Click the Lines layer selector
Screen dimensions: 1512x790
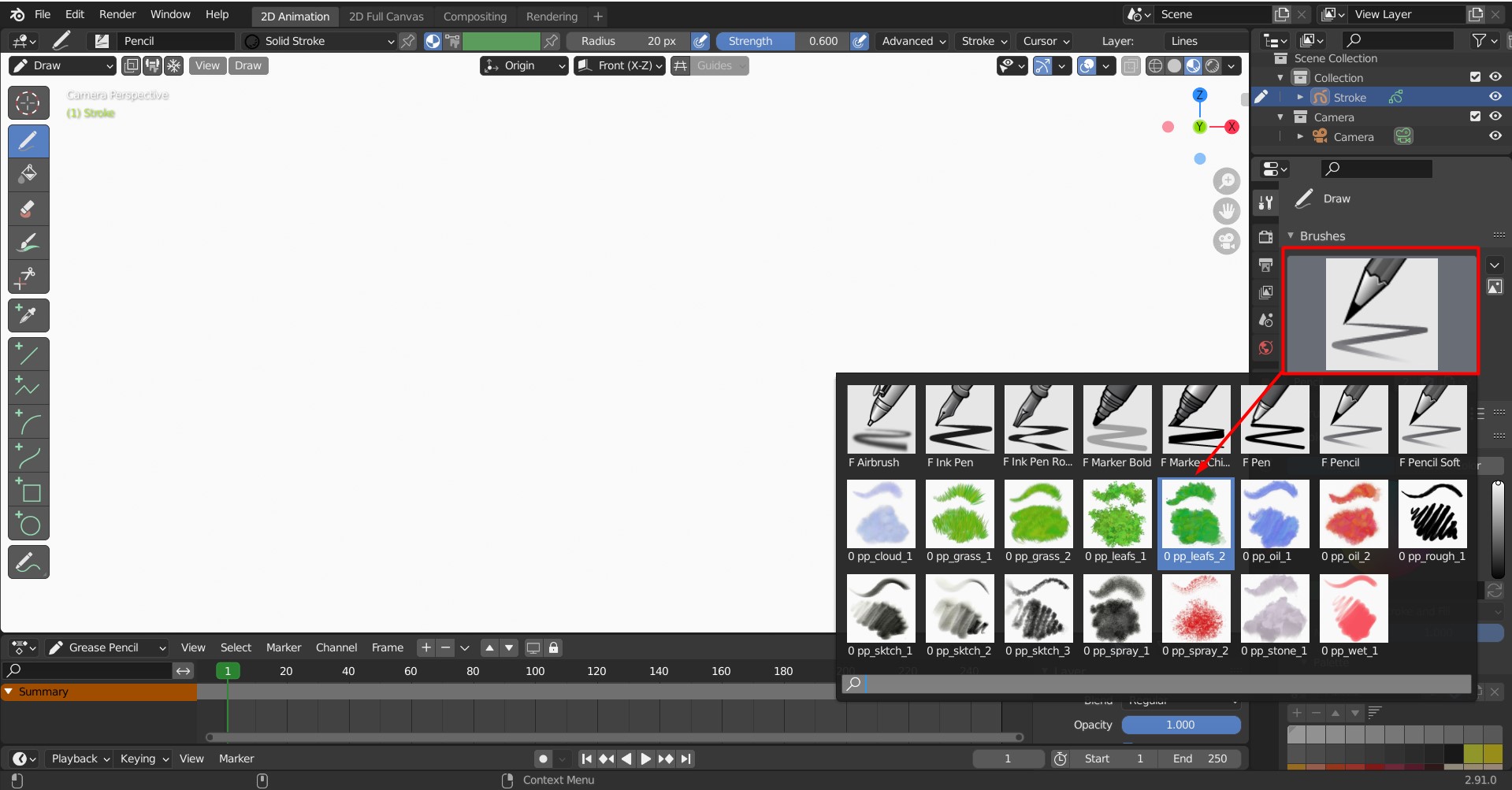click(1205, 41)
